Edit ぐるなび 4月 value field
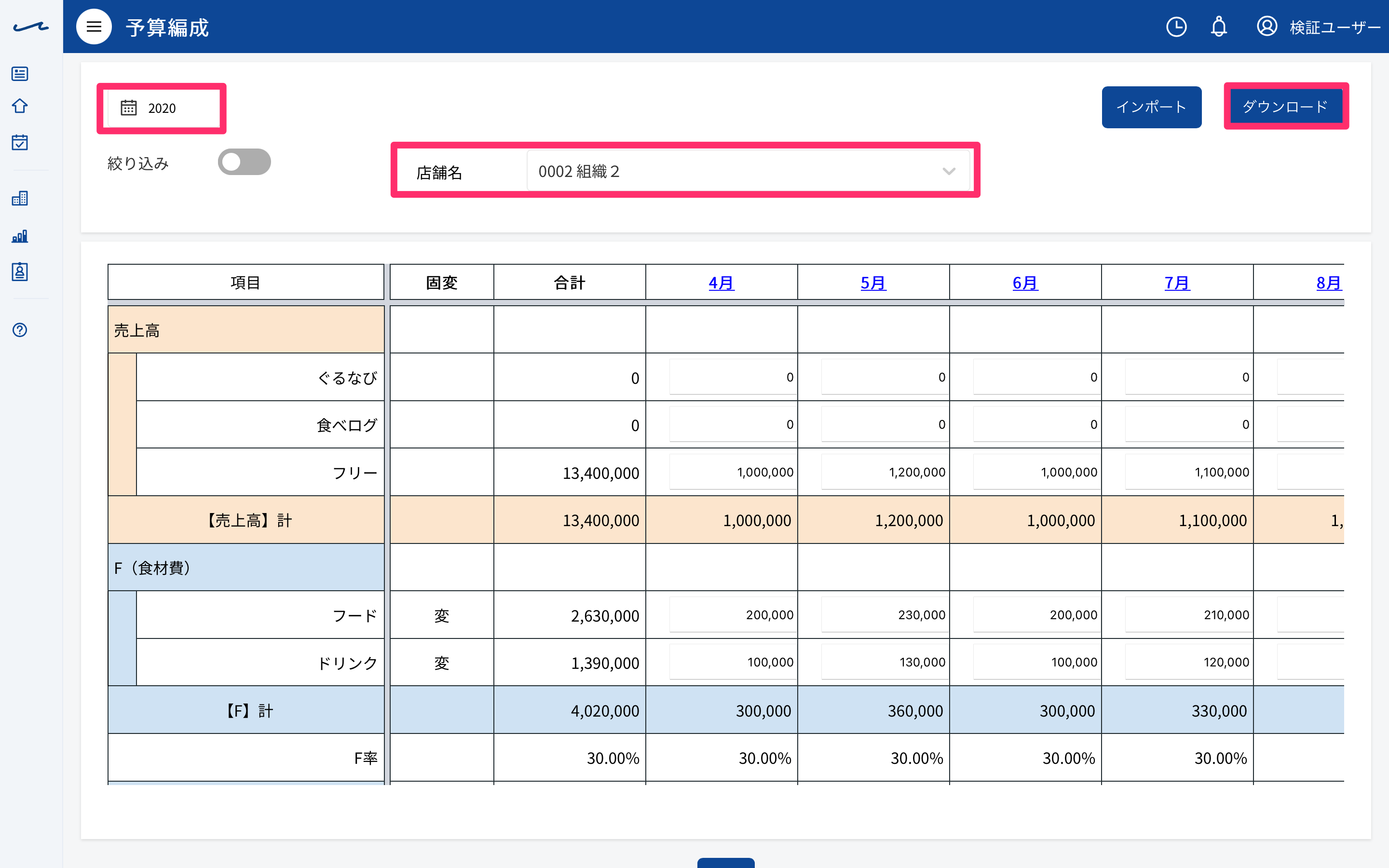 [733, 377]
